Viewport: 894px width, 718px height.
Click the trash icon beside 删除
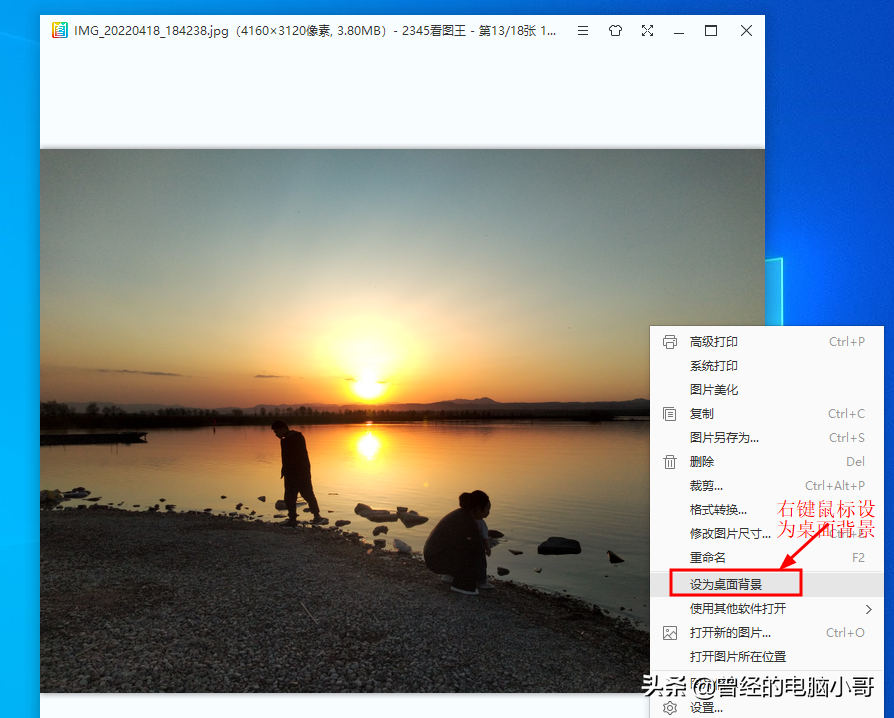(x=669, y=461)
